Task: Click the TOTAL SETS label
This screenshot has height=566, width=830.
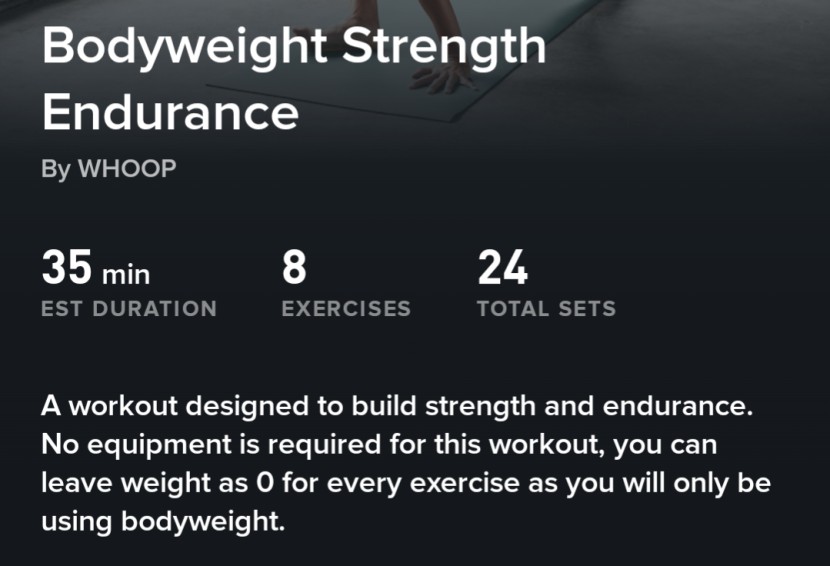Action: click(x=546, y=309)
